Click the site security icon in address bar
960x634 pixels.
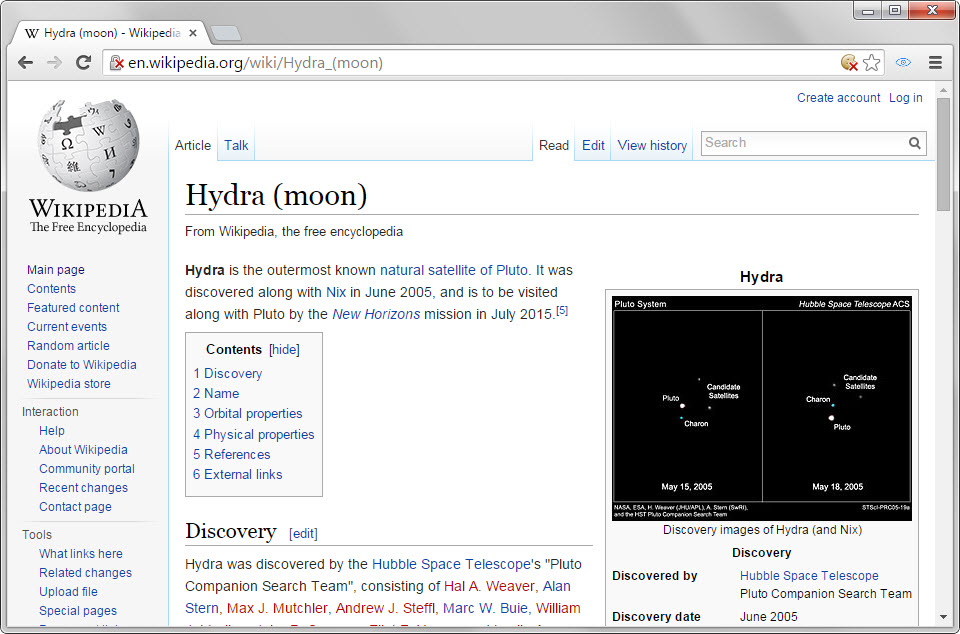pos(116,63)
